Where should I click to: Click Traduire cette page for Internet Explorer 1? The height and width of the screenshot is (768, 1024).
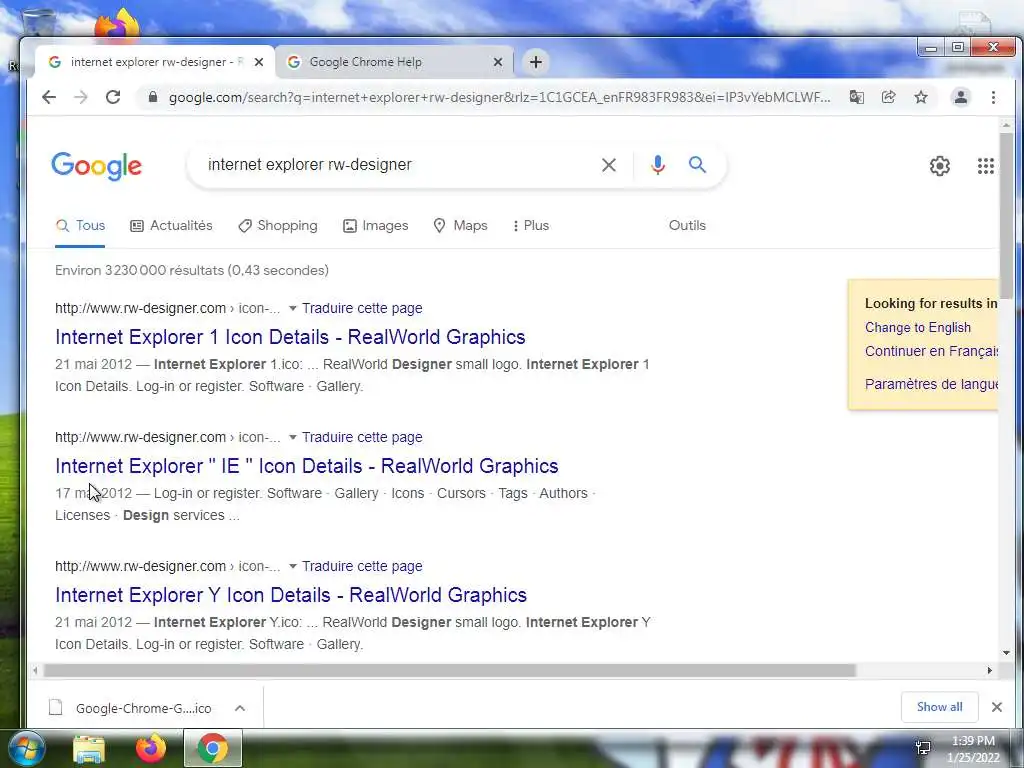(362, 308)
